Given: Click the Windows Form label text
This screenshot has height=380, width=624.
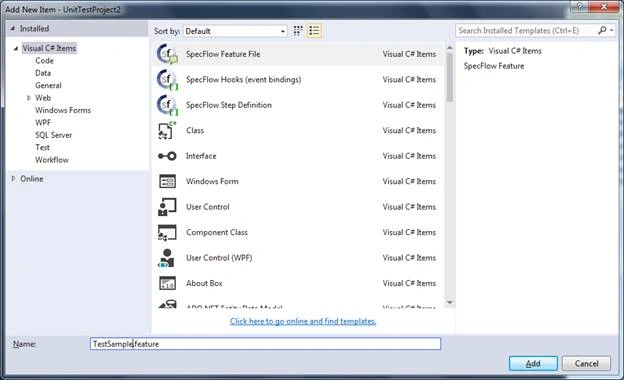Looking at the screenshot, I should pyautogui.click(x=212, y=181).
